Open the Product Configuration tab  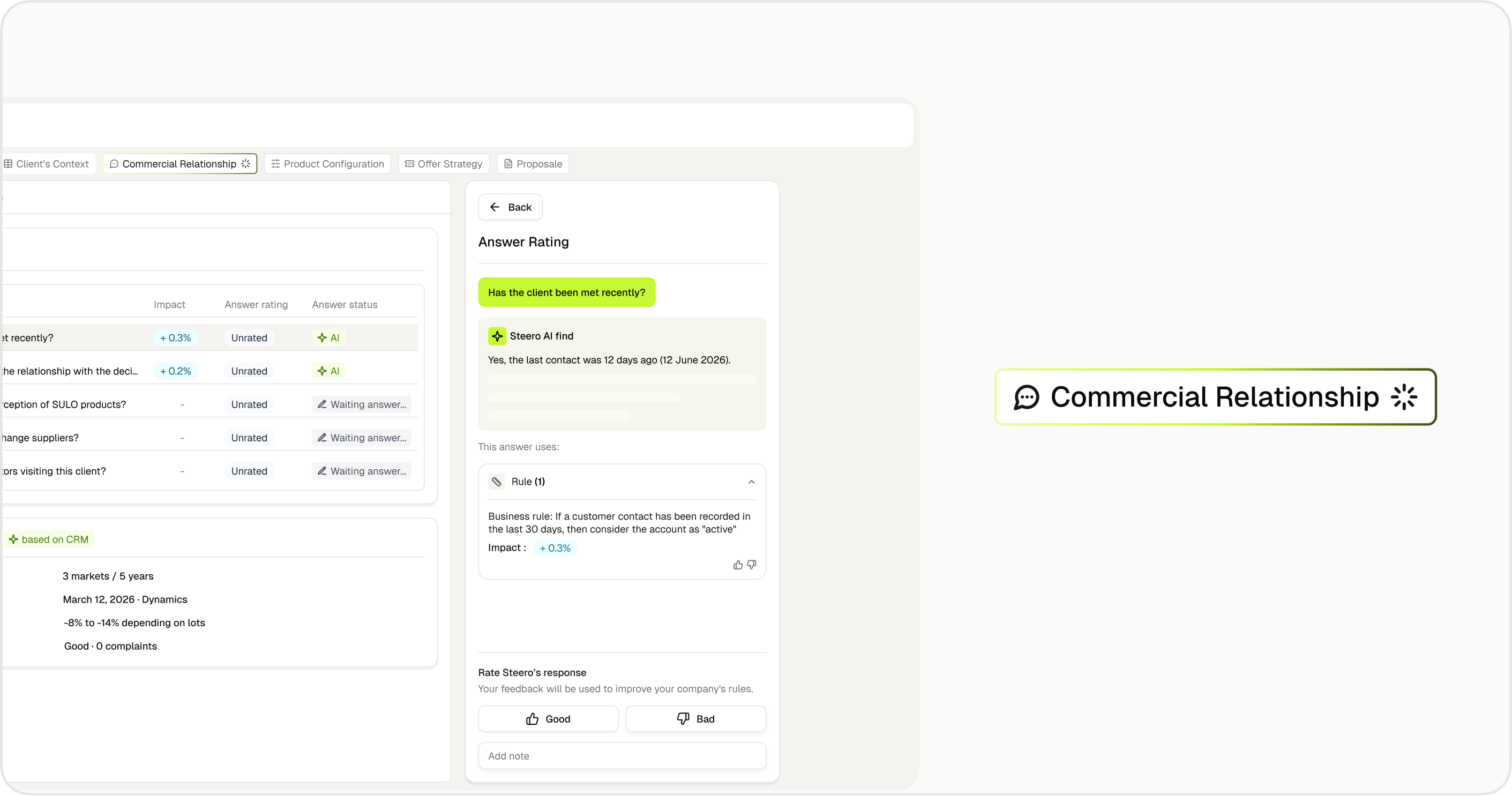tap(327, 164)
